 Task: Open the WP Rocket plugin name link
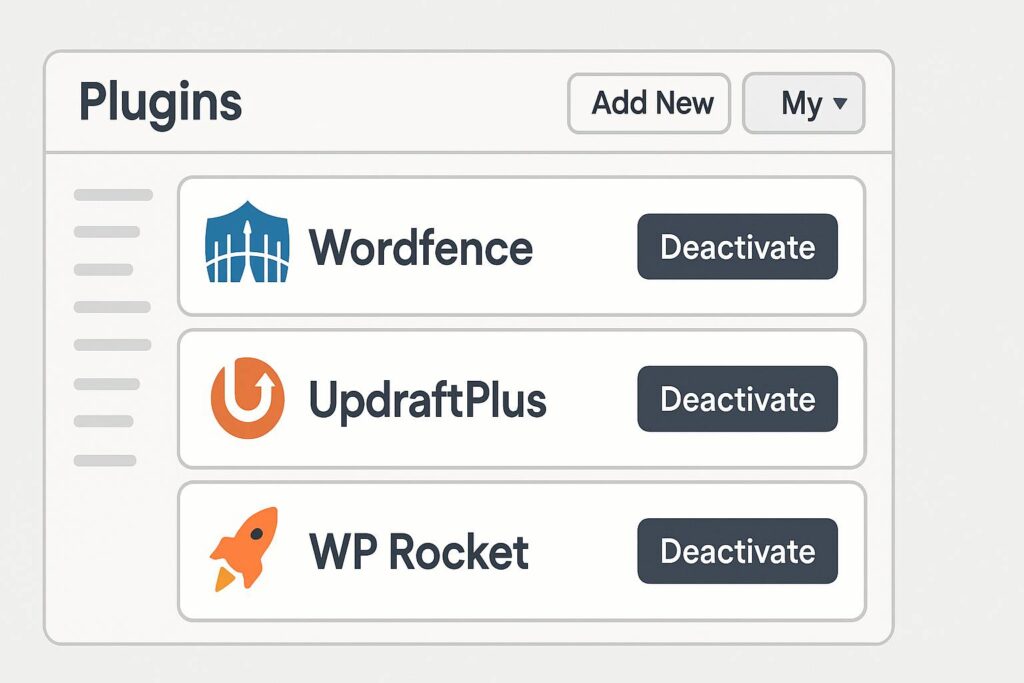pyautogui.click(x=418, y=552)
